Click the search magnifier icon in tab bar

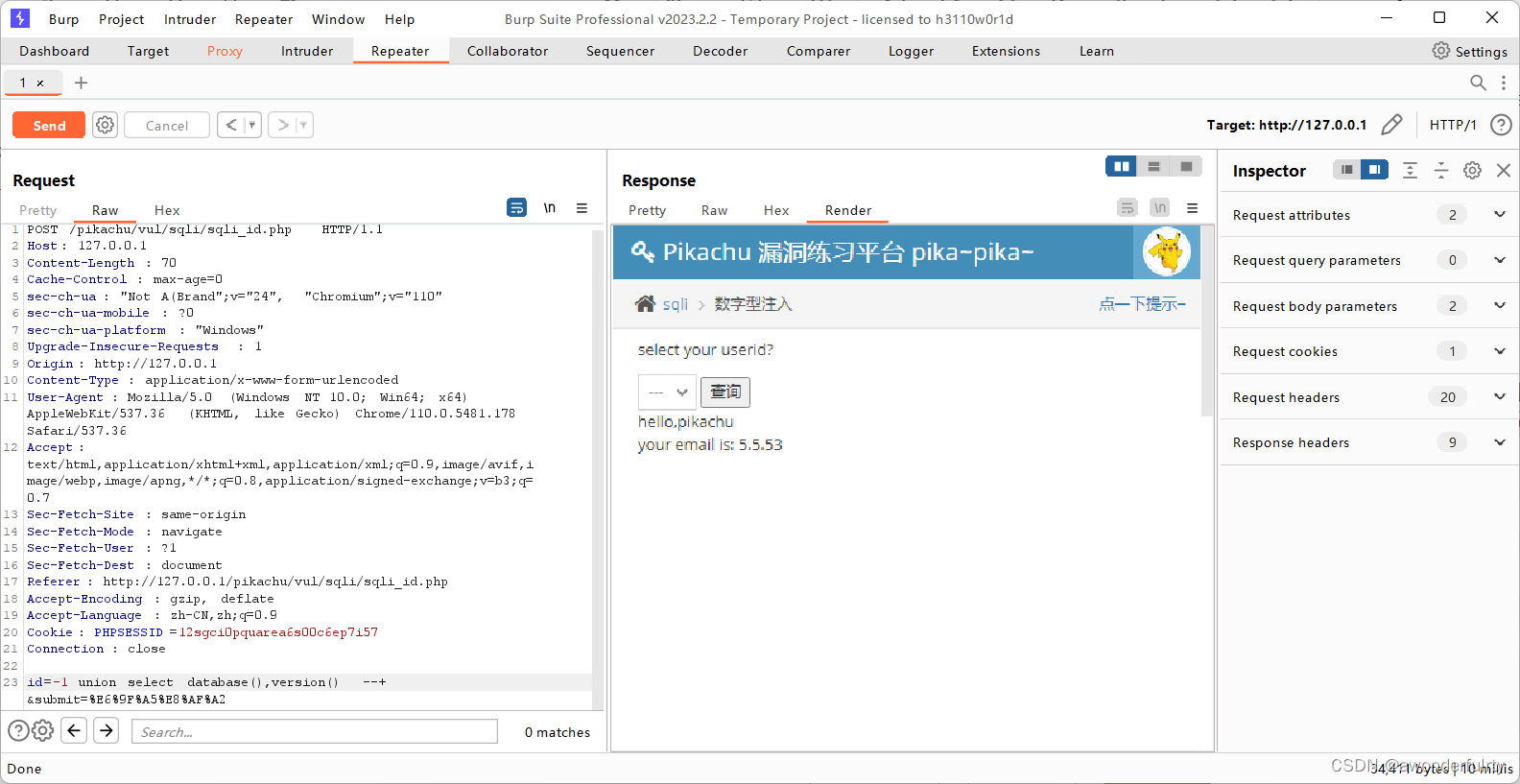click(1478, 83)
